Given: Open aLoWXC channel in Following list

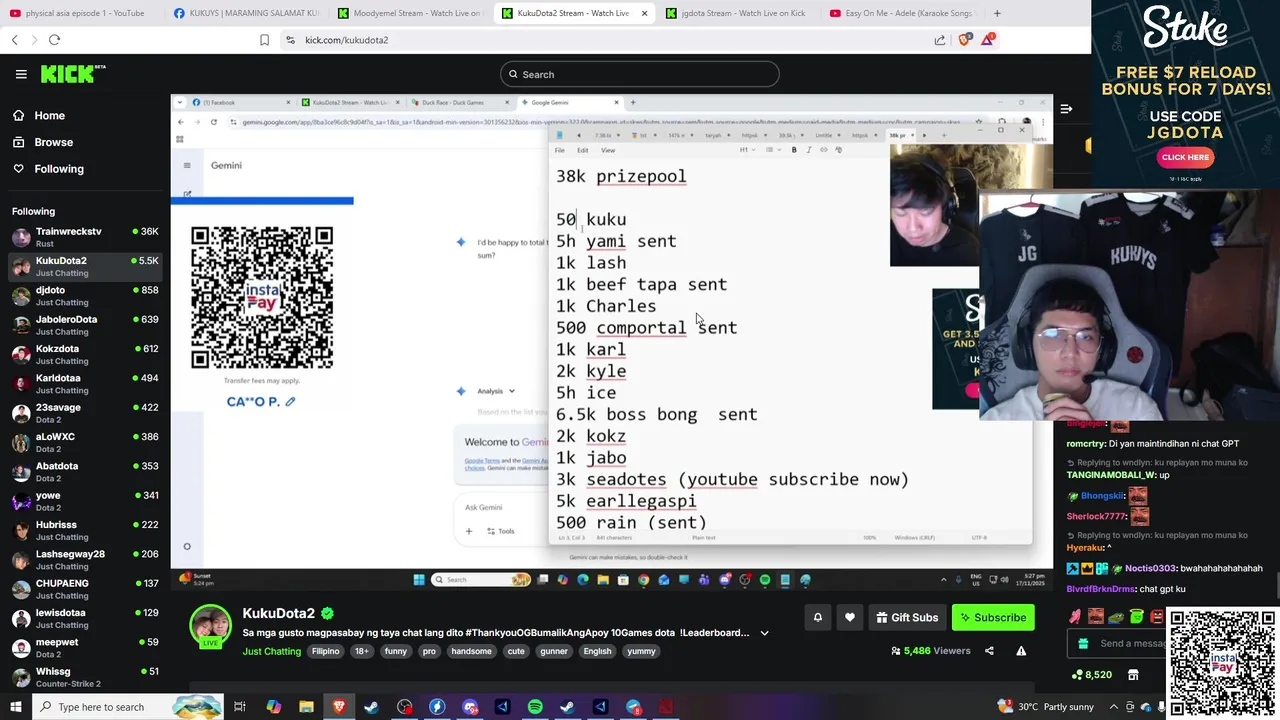Looking at the screenshot, I should (x=85, y=443).
